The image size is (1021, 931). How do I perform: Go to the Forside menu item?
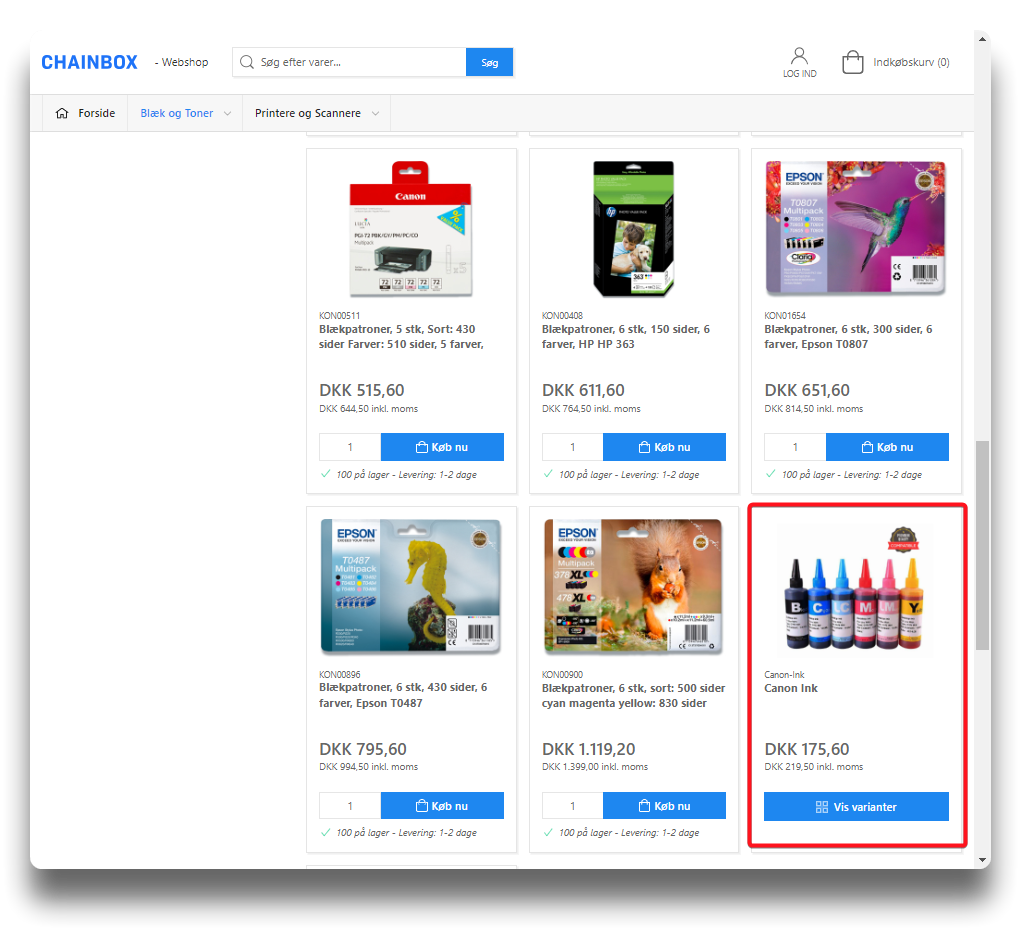tap(96, 113)
